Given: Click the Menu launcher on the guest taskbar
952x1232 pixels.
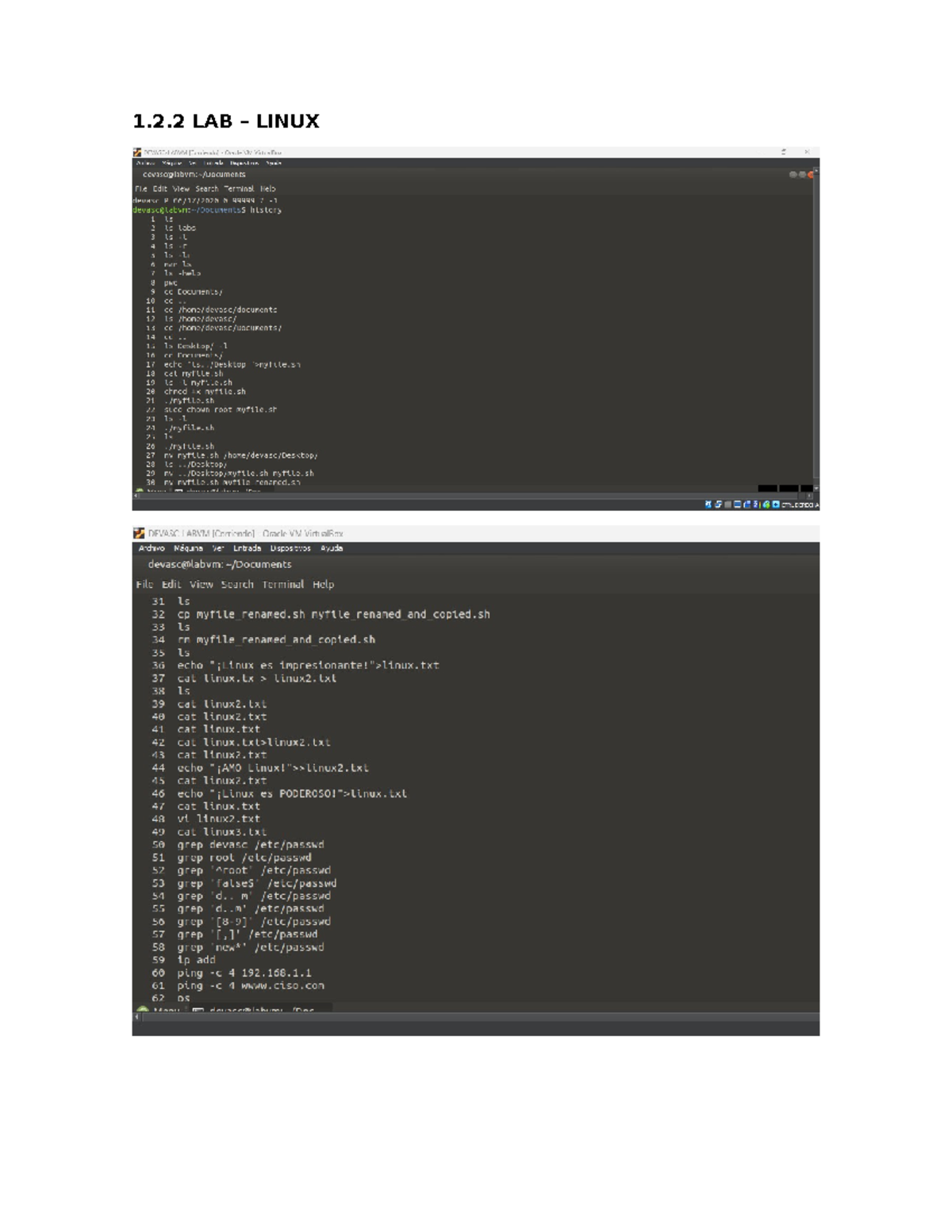Looking at the screenshot, I should [155, 1010].
